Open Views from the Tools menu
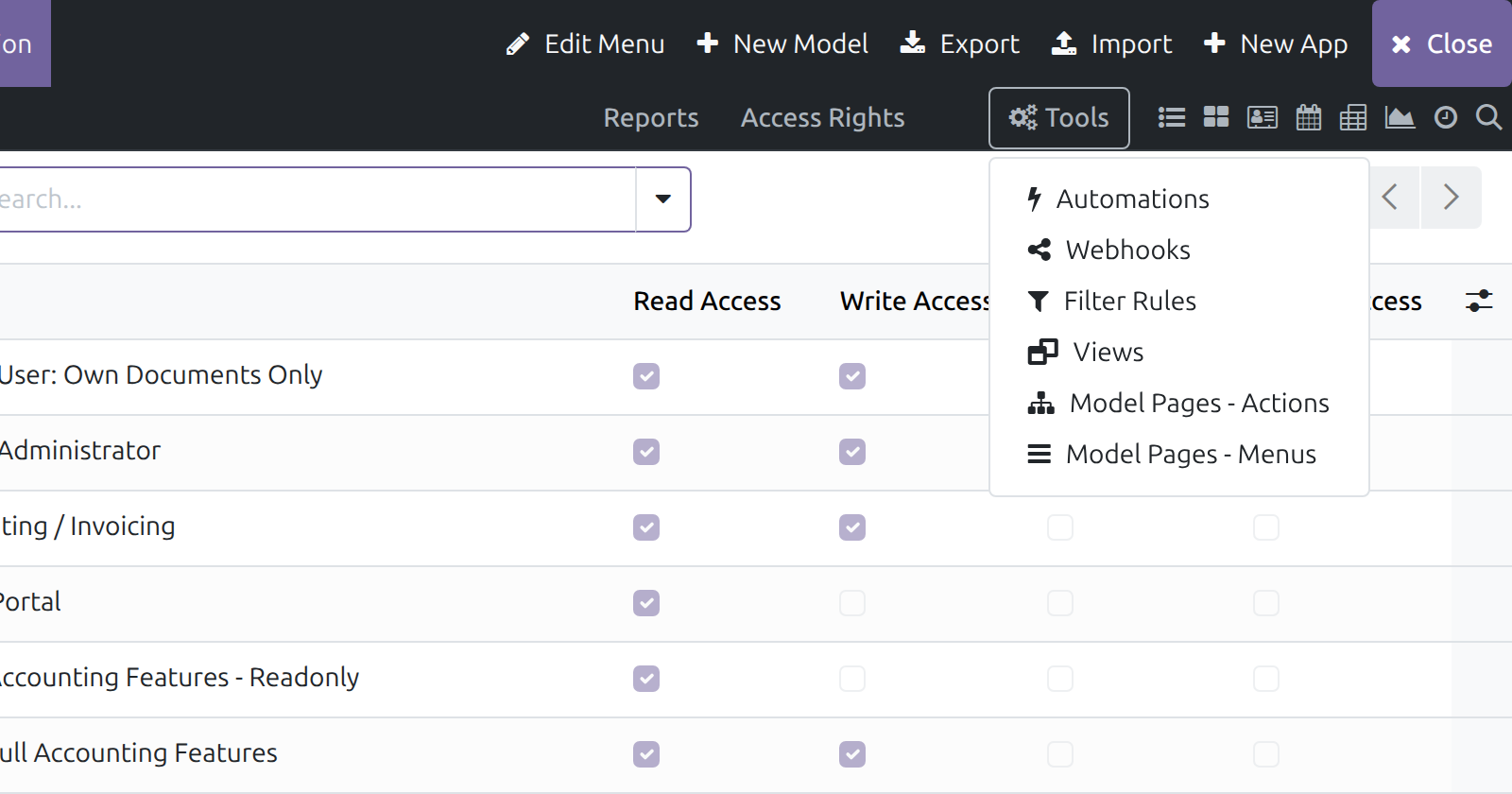Image resolution: width=1512 pixels, height=794 pixels. click(1179, 352)
